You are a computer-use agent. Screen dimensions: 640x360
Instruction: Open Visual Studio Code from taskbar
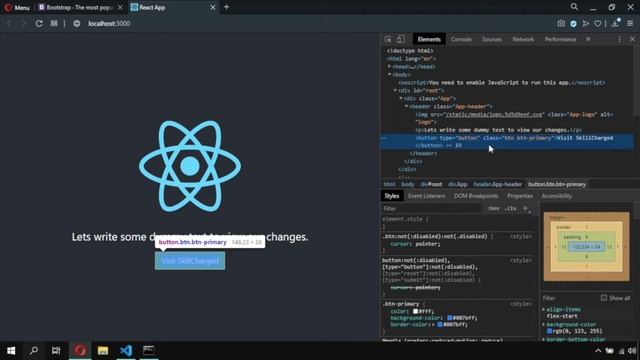126,351
